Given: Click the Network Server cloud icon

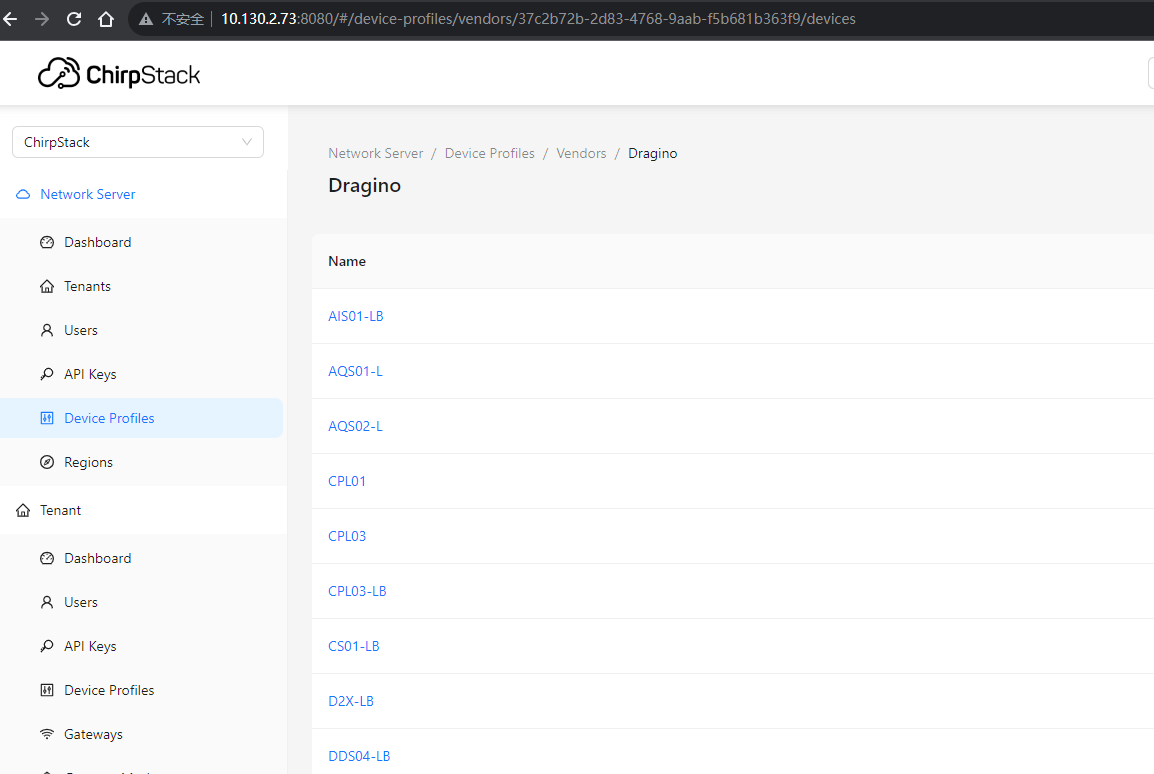Looking at the screenshot, I should tap(23, 194).
